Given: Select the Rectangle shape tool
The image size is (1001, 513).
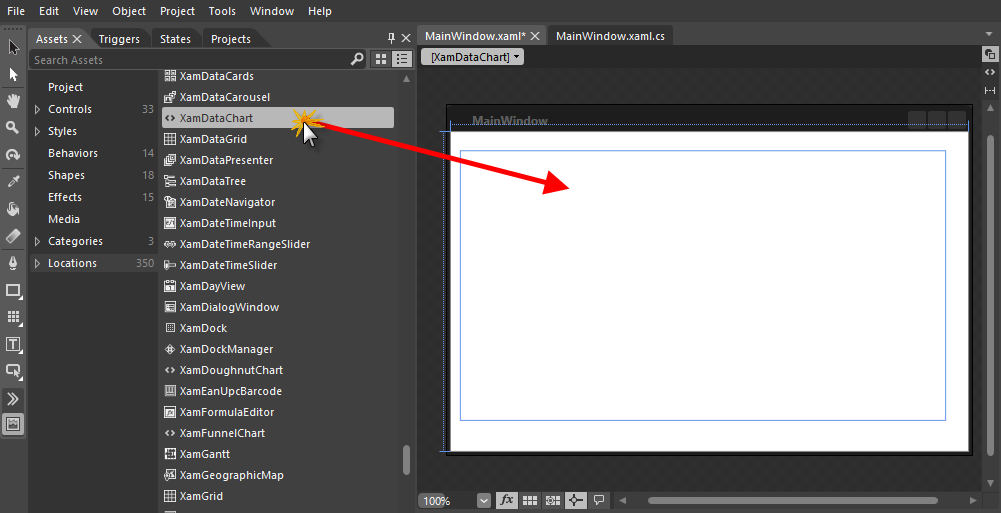Looking at the screenshot, I should pyautogui.click(x=13, y=290).
